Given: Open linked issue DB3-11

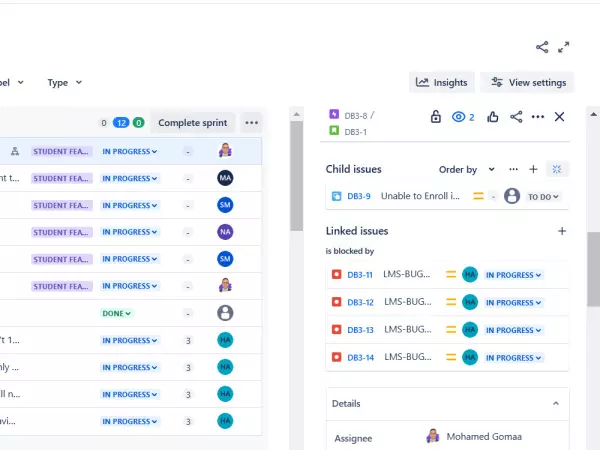Looking at the screenshot, I should (x=360, y=275).
